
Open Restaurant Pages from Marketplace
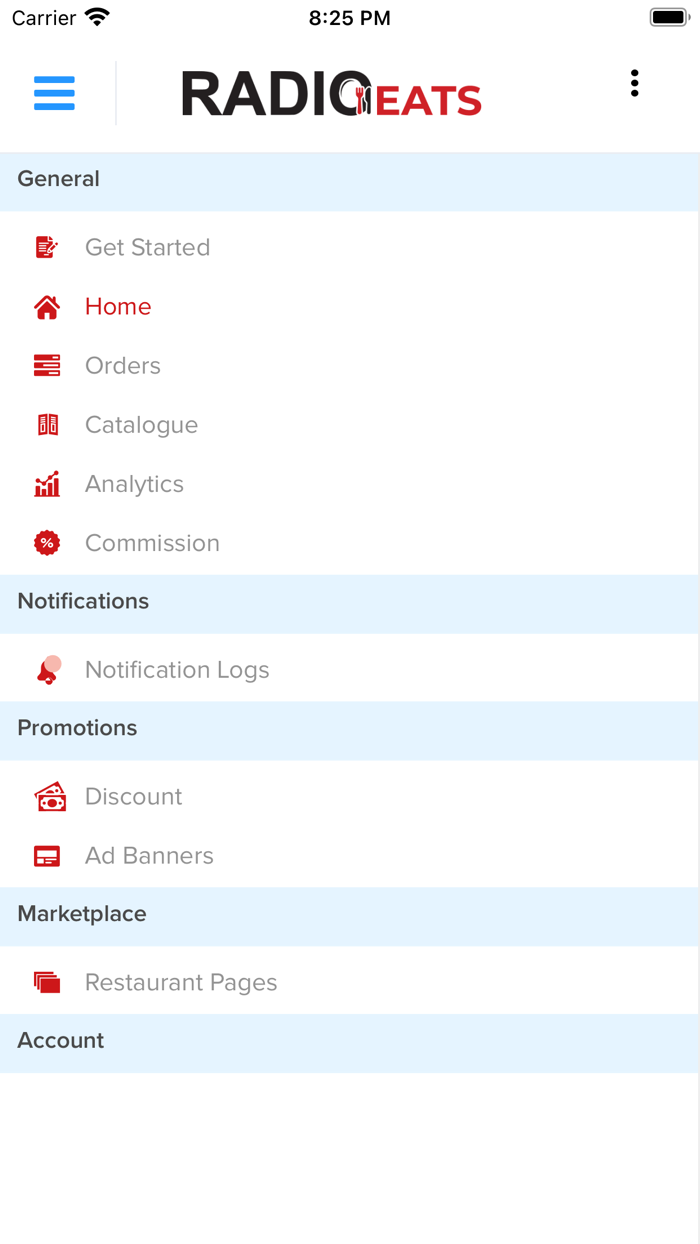181,983
